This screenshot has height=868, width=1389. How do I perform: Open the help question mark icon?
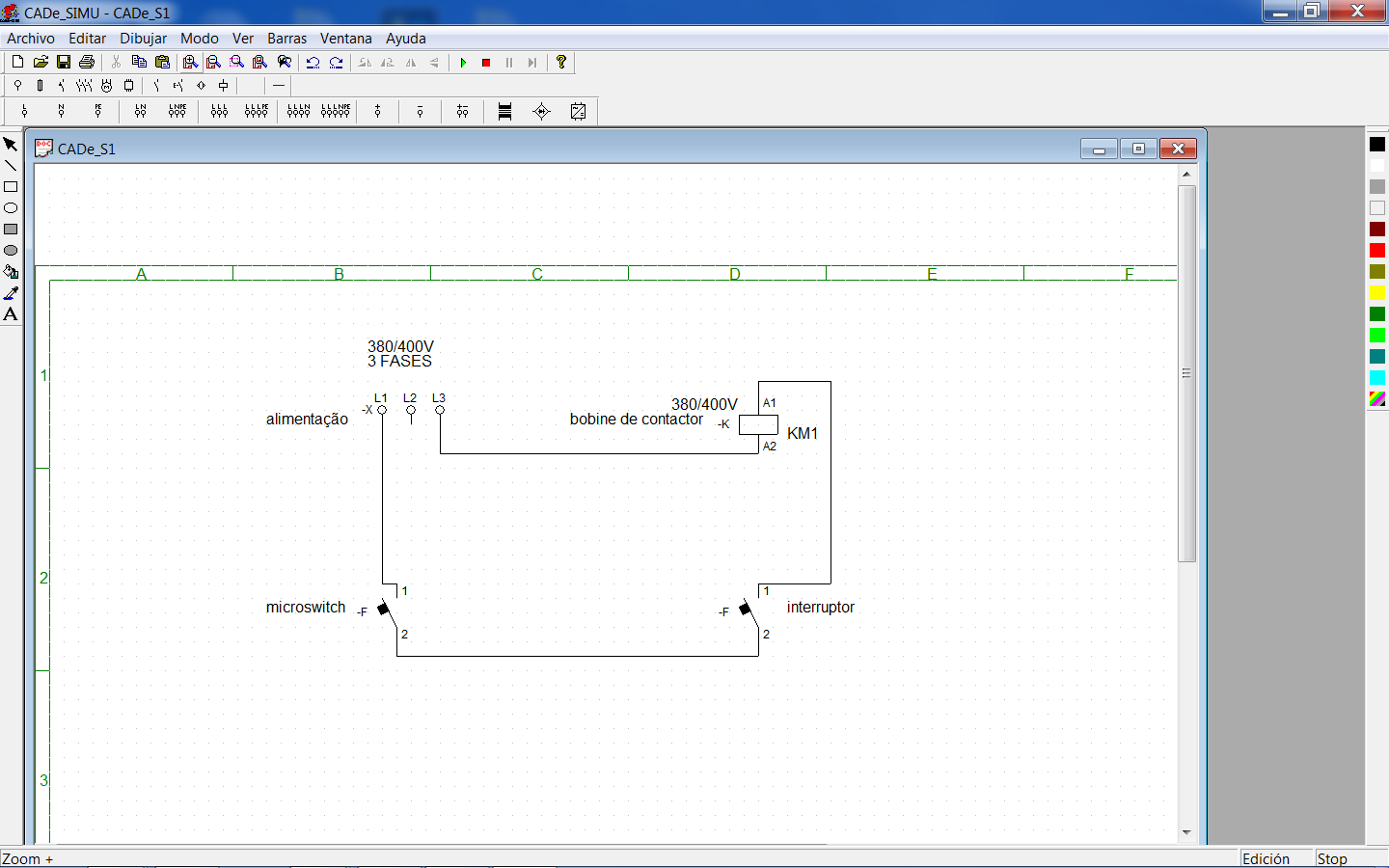(560, 63)
